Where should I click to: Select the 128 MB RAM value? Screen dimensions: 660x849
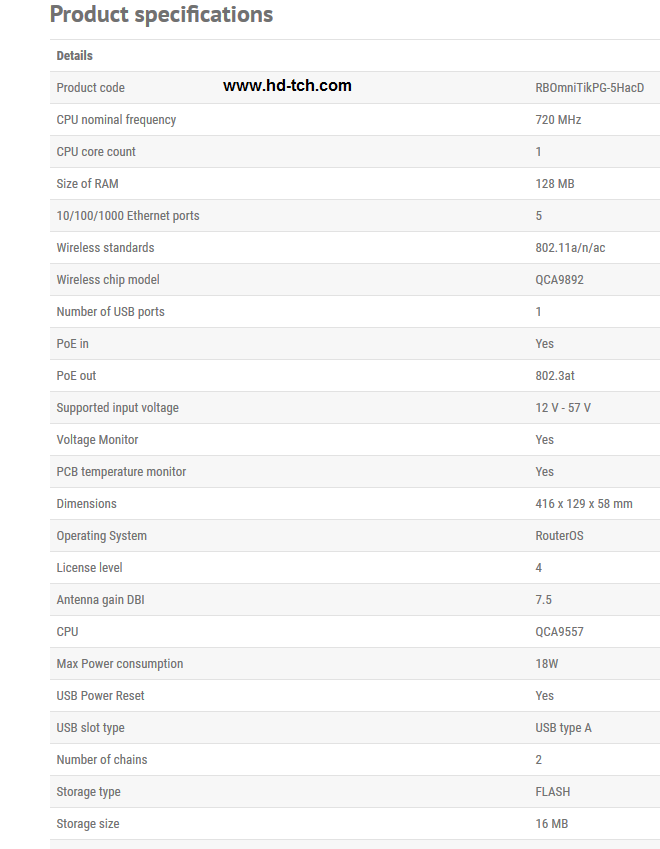click(555, 184)
